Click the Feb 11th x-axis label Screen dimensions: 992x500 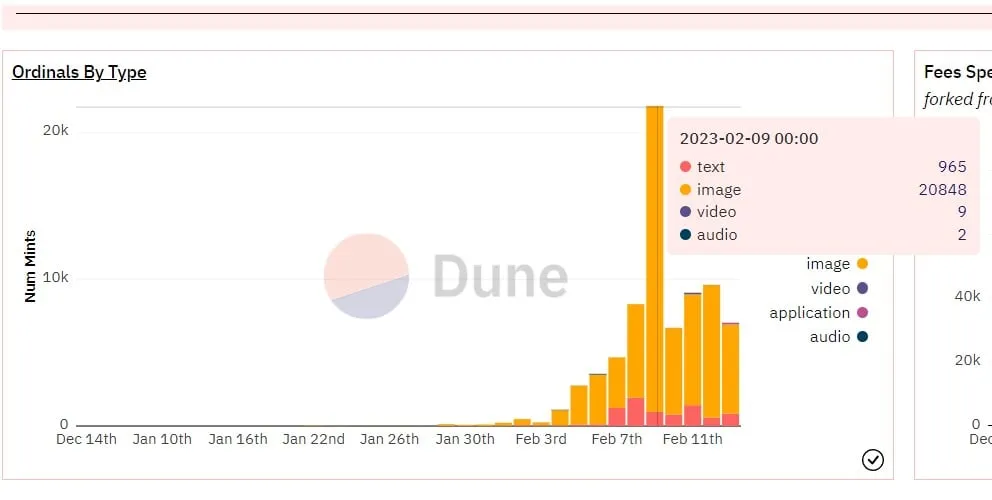(691, 439)
